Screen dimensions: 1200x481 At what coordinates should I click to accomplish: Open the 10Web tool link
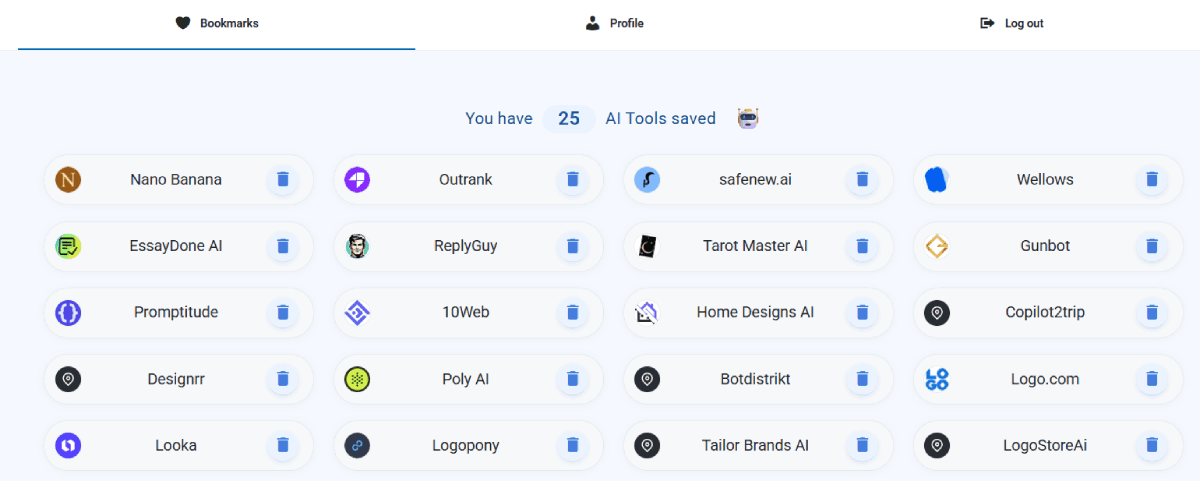coord(466,313)
